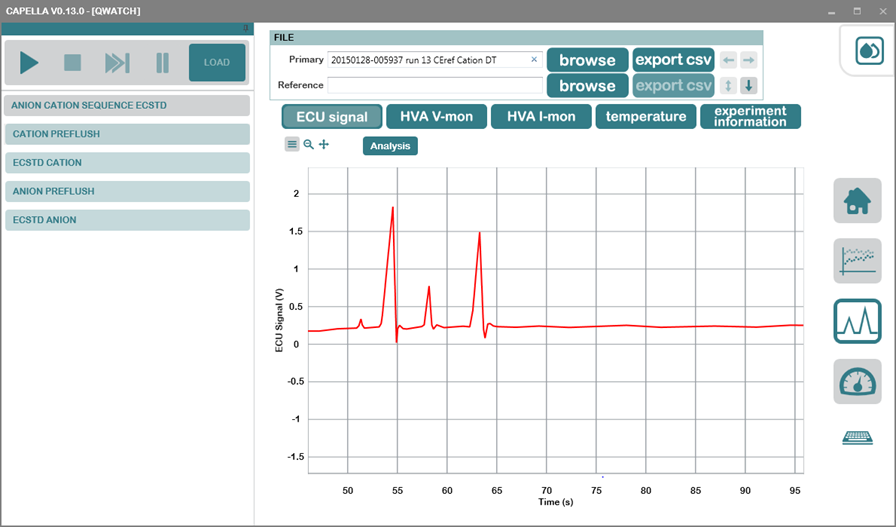The width and height of the screenshot is (896, 527).
Task: Start the sequence with the play icon
Action: [x=29, y=62]
